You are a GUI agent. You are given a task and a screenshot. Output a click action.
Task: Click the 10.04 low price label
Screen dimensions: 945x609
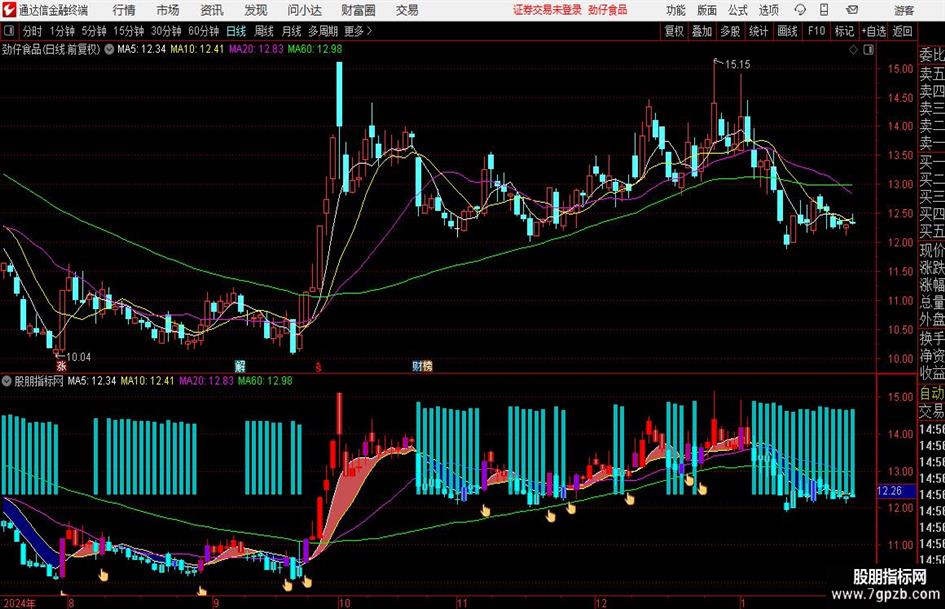pos(78,357)
